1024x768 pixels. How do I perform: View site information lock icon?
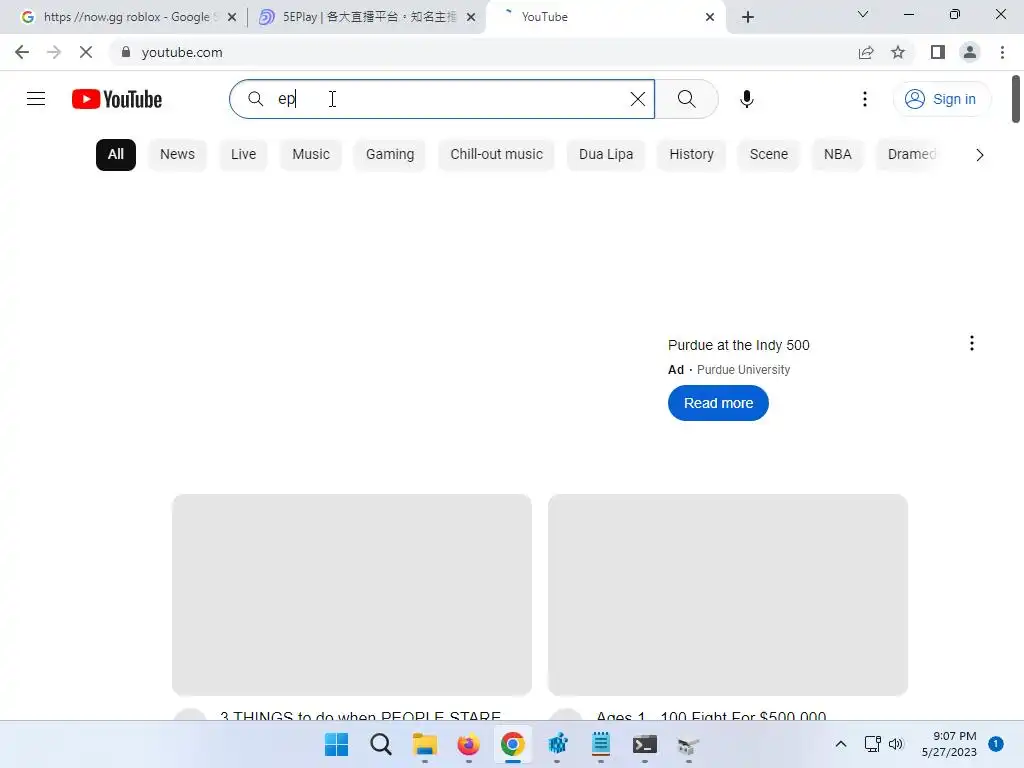click(x=126, y=52)
